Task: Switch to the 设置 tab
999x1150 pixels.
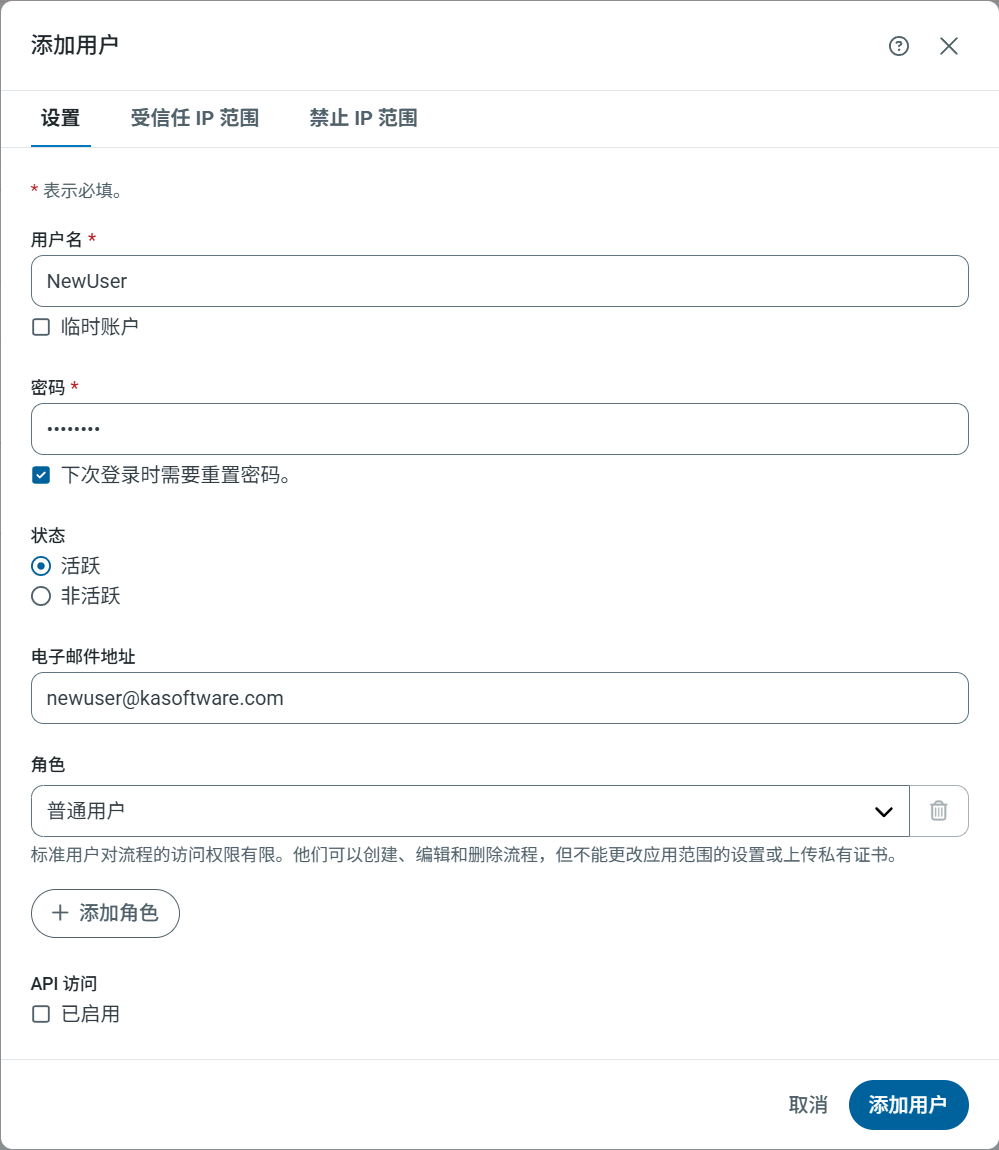Action: tap(60, 118)
